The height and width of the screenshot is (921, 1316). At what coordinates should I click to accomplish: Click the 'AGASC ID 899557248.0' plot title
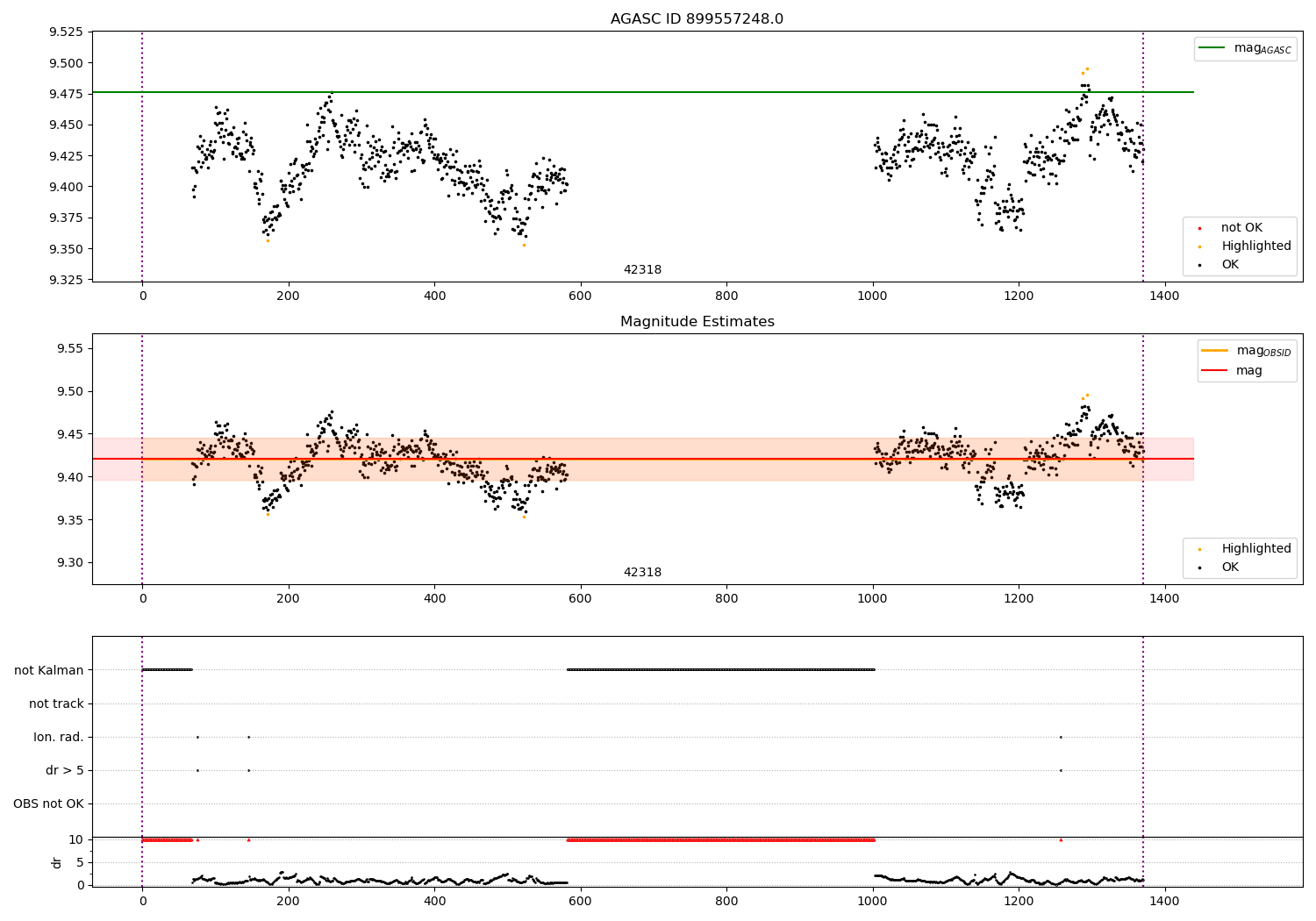(697, 19)
